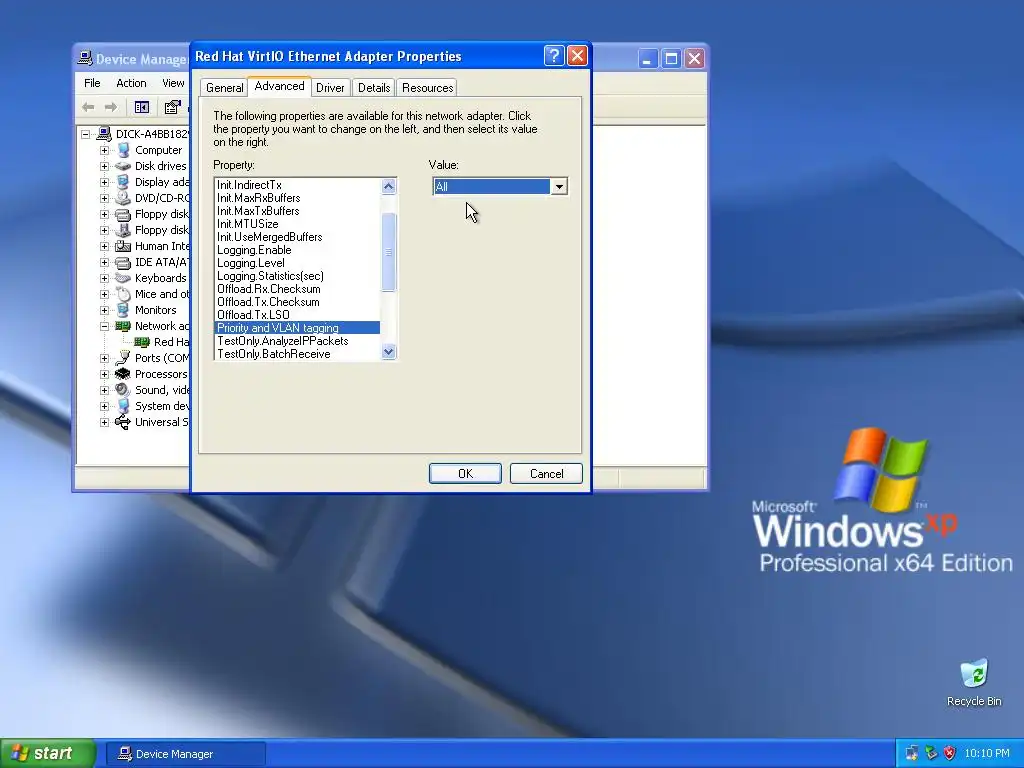Click the Properties toolbar icon in Device Manager
This screenshot has width=1024, height=768.
click(x=172, y=107)
